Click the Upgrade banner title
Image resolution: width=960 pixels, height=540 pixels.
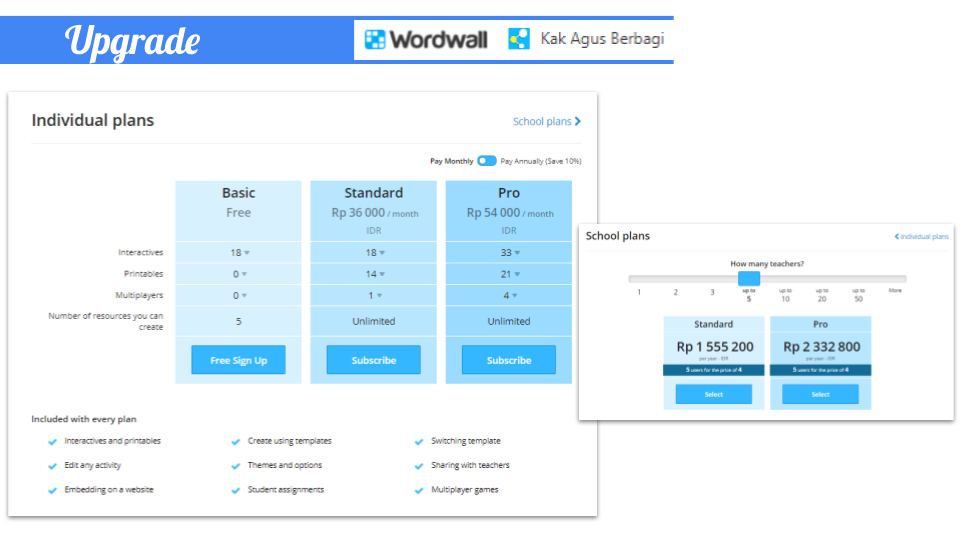click(133, 41)
